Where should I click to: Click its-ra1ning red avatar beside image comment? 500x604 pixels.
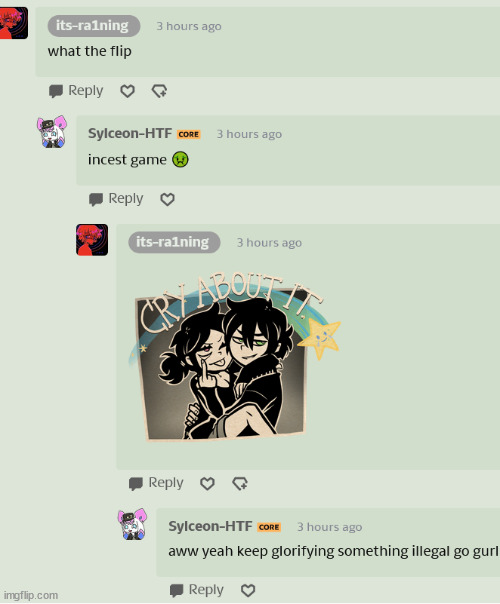click(92, 240)
